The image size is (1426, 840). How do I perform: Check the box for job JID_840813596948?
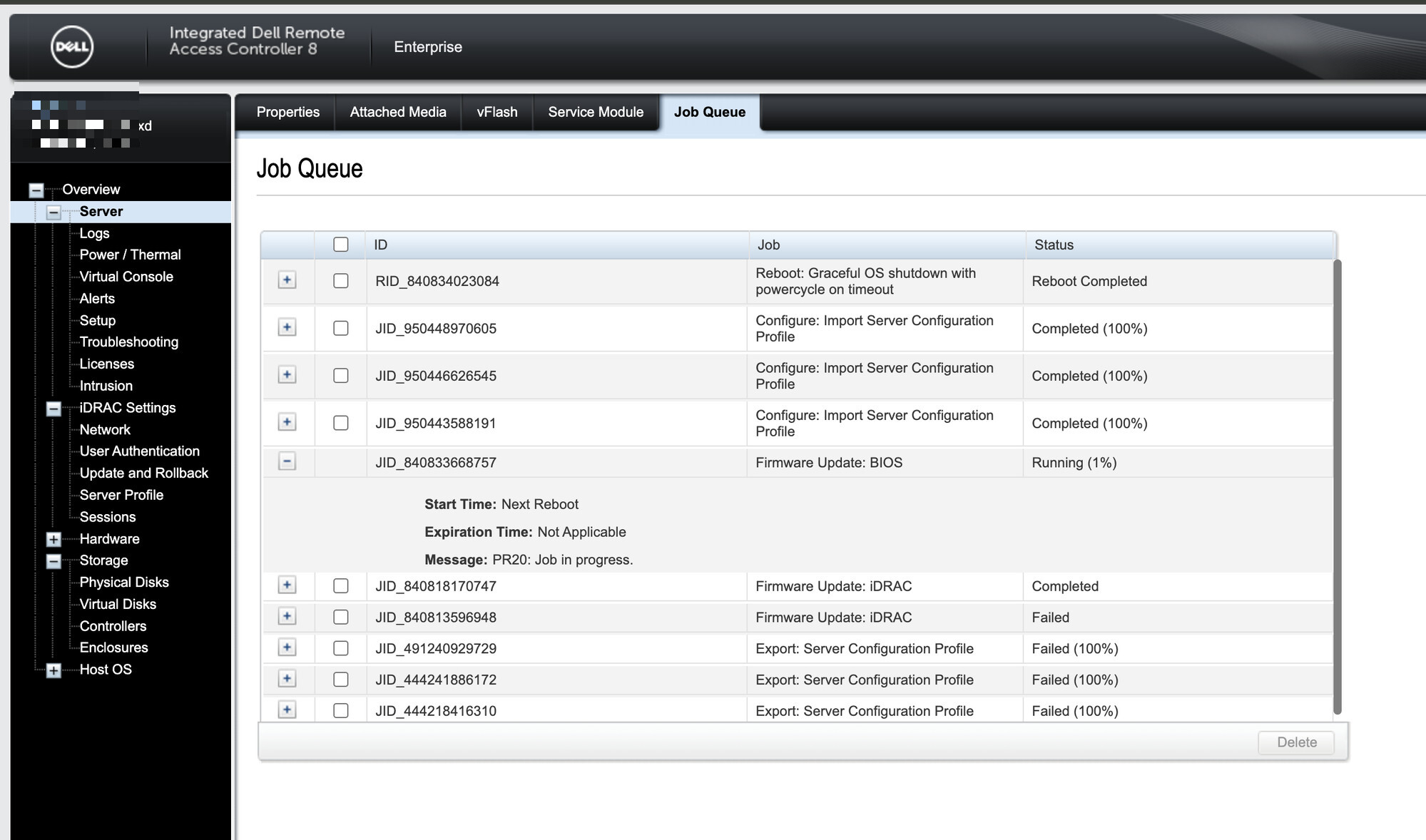coord(341,618)
